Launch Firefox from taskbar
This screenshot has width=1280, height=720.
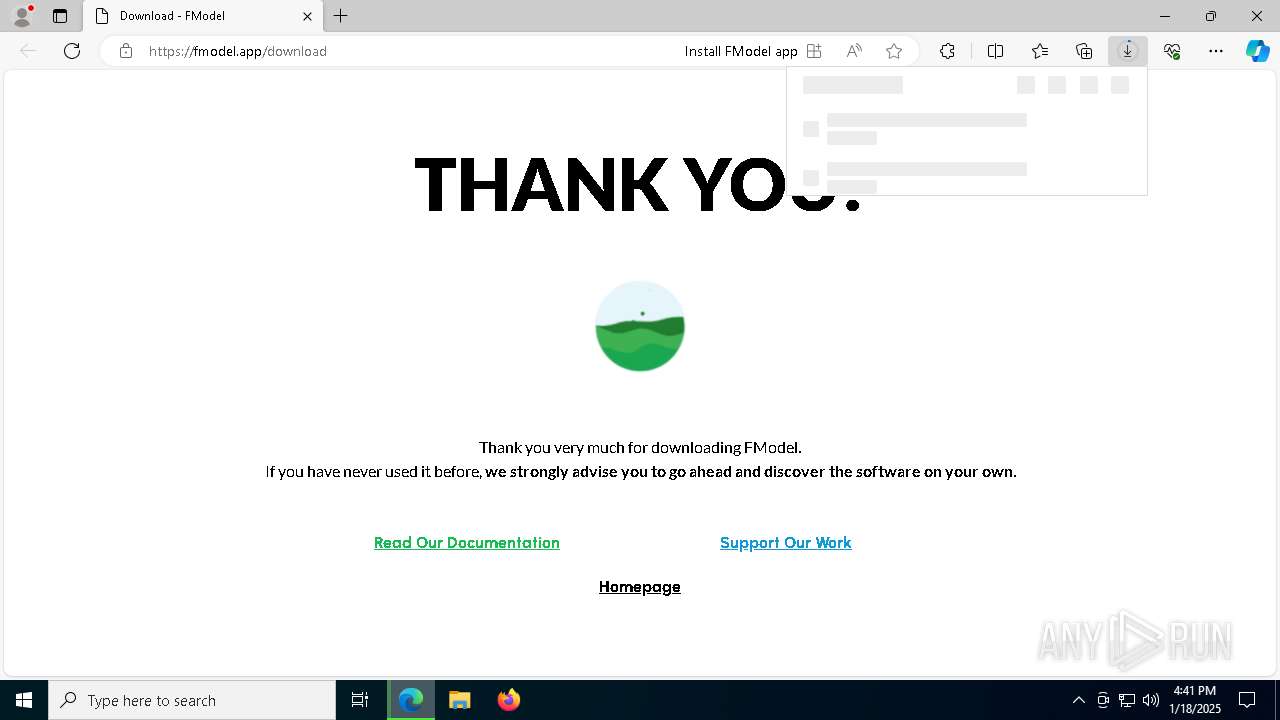point(509,700)
